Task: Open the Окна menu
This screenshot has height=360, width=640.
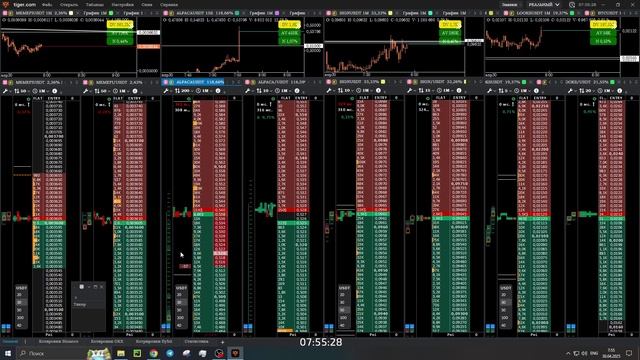Action: click(147, 4)
